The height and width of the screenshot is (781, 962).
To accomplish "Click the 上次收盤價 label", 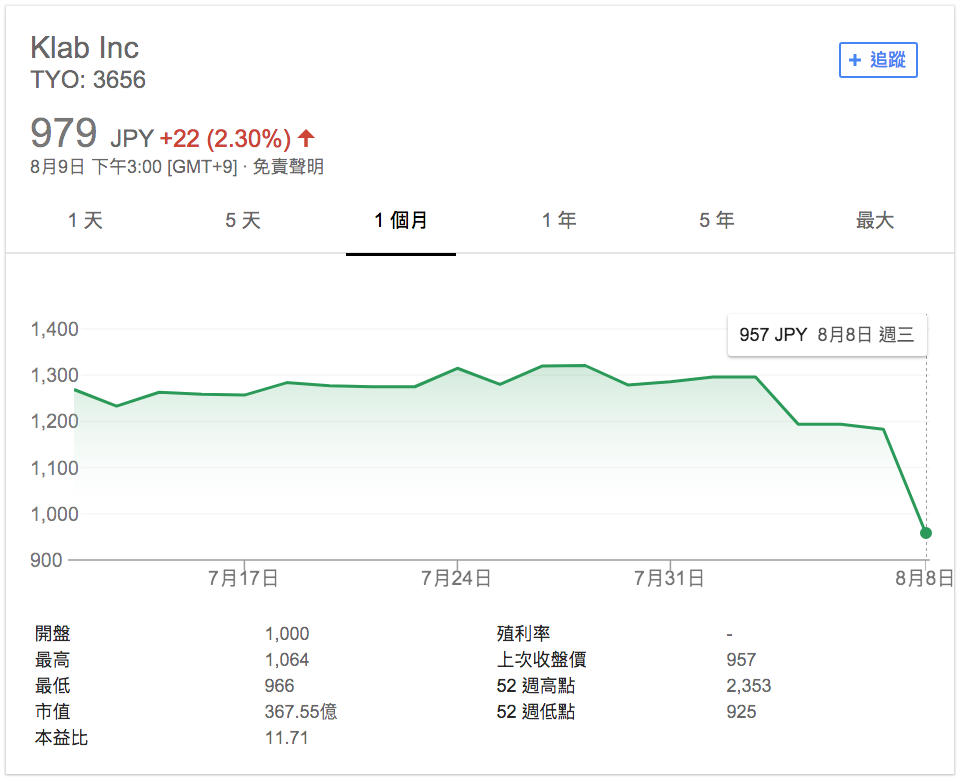I will tap(542, 660).
